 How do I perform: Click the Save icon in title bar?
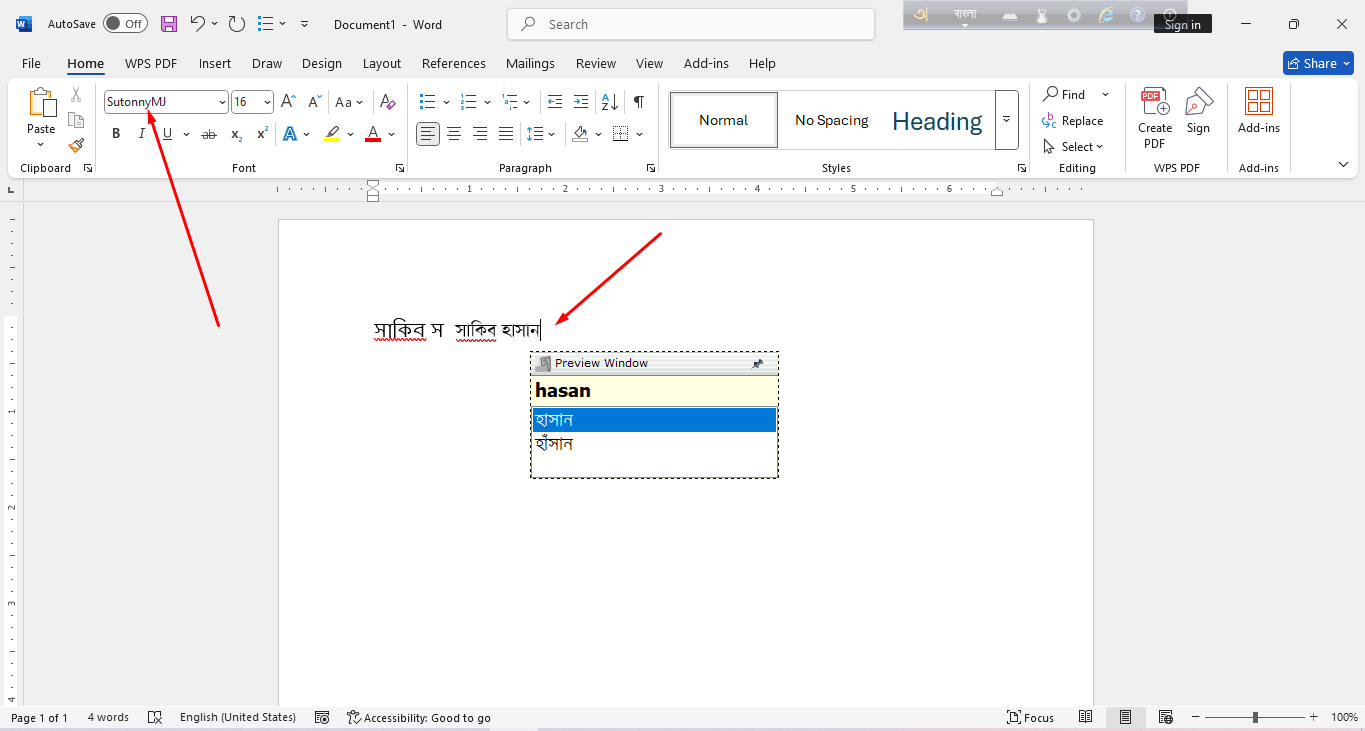pyautogui.click(x=169, y=24)
